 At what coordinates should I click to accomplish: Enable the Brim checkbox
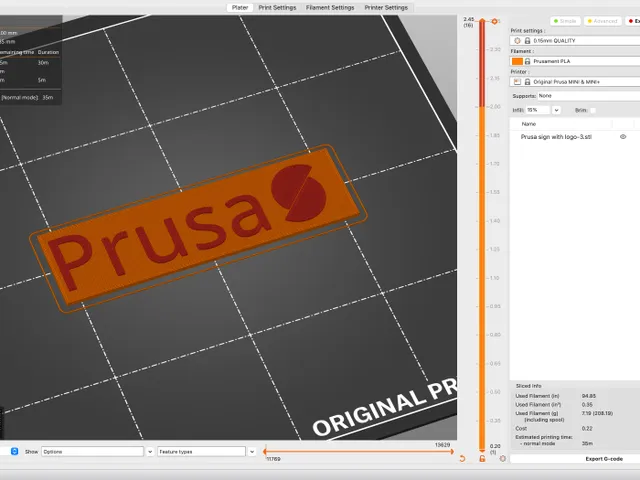pos(593,110)
